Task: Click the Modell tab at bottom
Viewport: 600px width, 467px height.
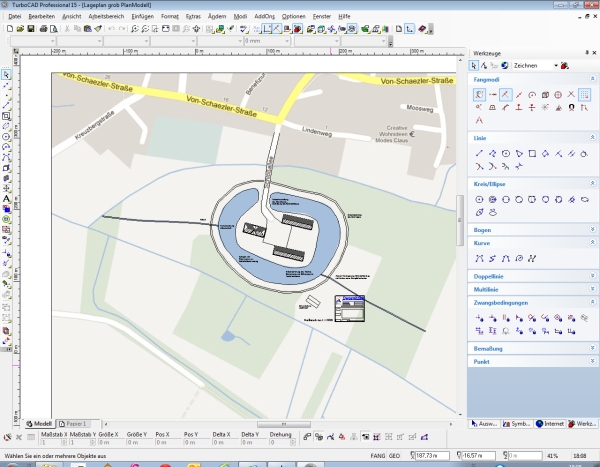Action: 40,424
